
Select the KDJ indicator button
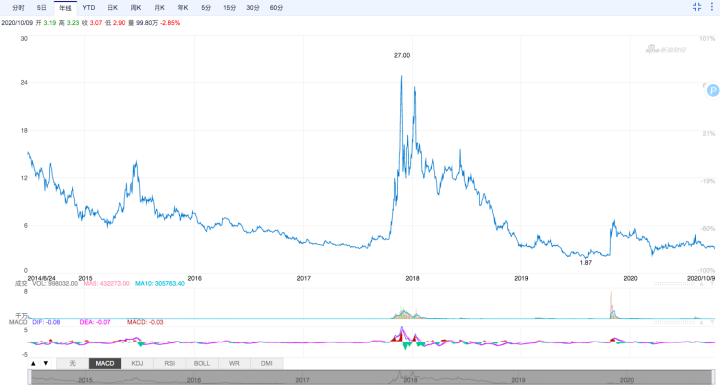[137, 363]
